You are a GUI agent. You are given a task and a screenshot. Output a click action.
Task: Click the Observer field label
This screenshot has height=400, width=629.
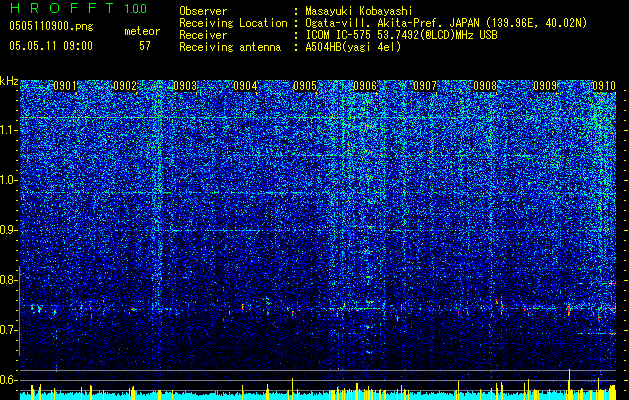coord(203,11)
